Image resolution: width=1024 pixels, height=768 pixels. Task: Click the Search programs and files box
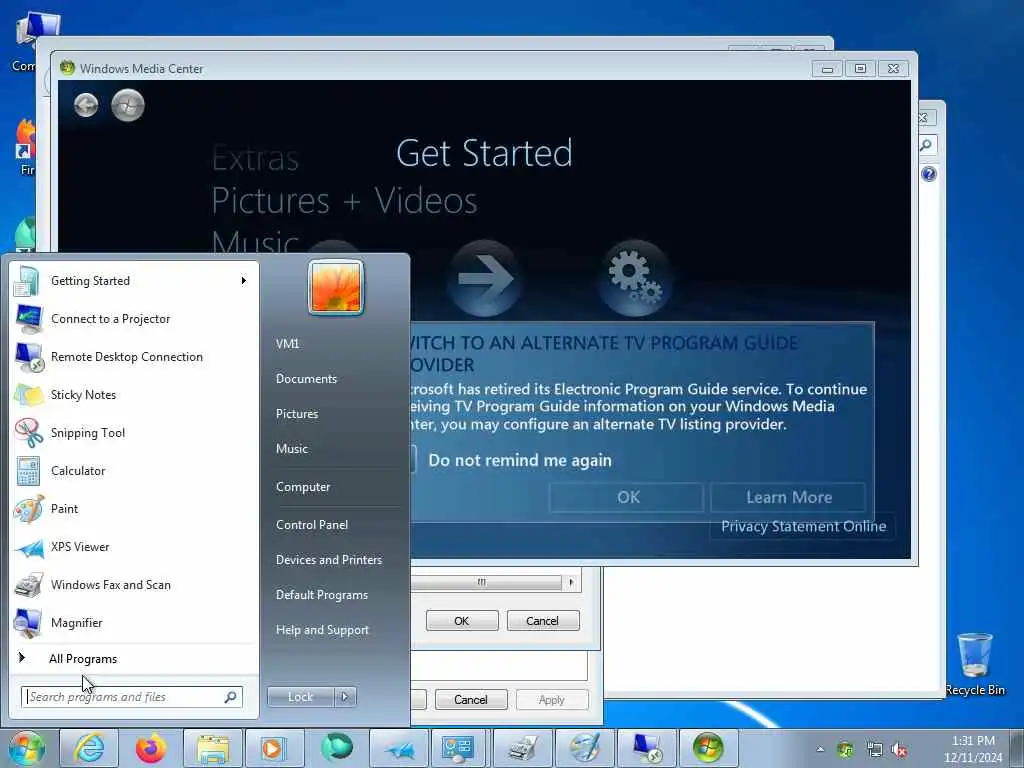(x=131, y=697)
